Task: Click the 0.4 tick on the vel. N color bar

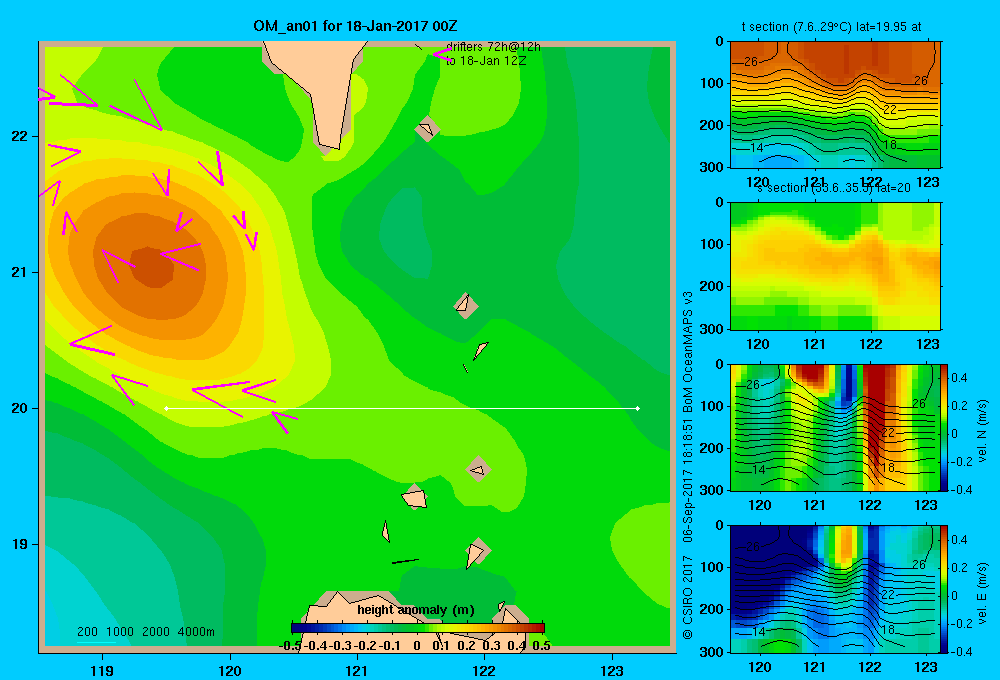Action: point(959,378)
